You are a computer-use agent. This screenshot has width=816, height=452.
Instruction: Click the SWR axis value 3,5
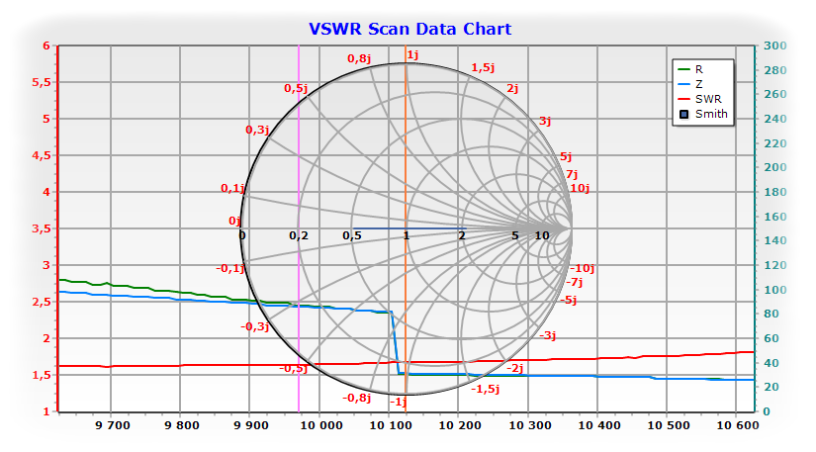pos(42,229)
